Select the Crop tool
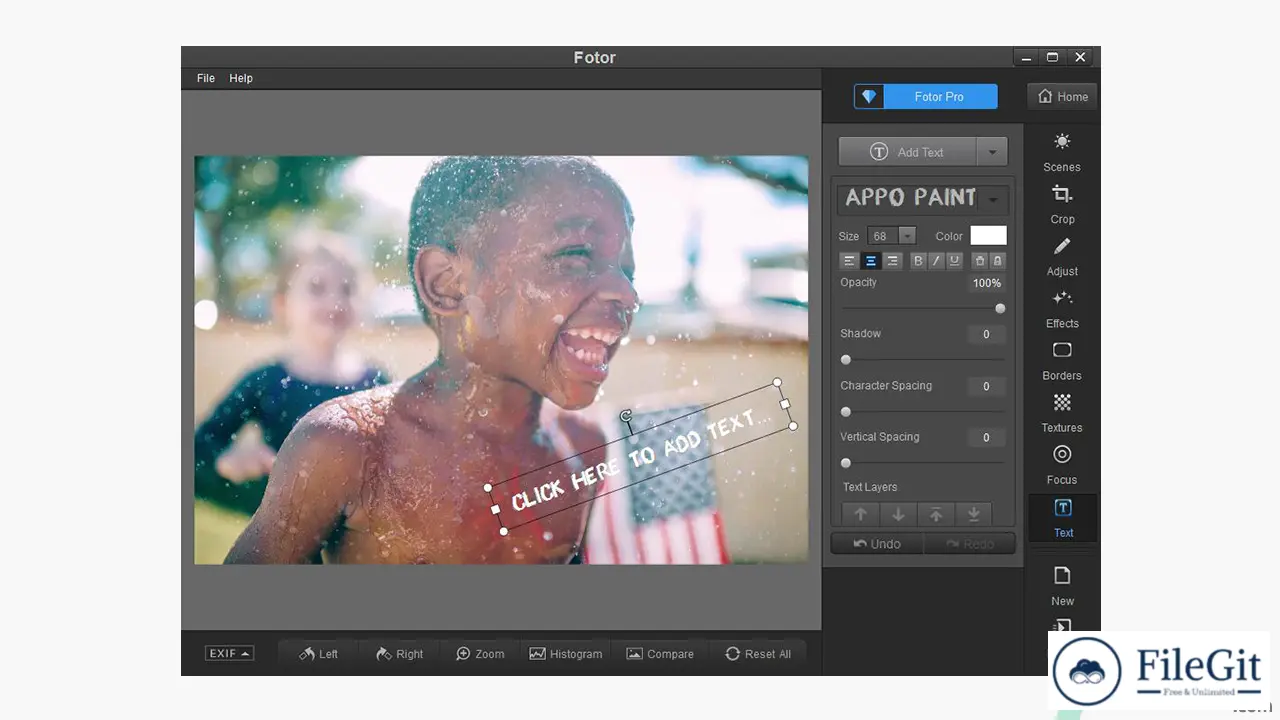 click(1062, 204)
